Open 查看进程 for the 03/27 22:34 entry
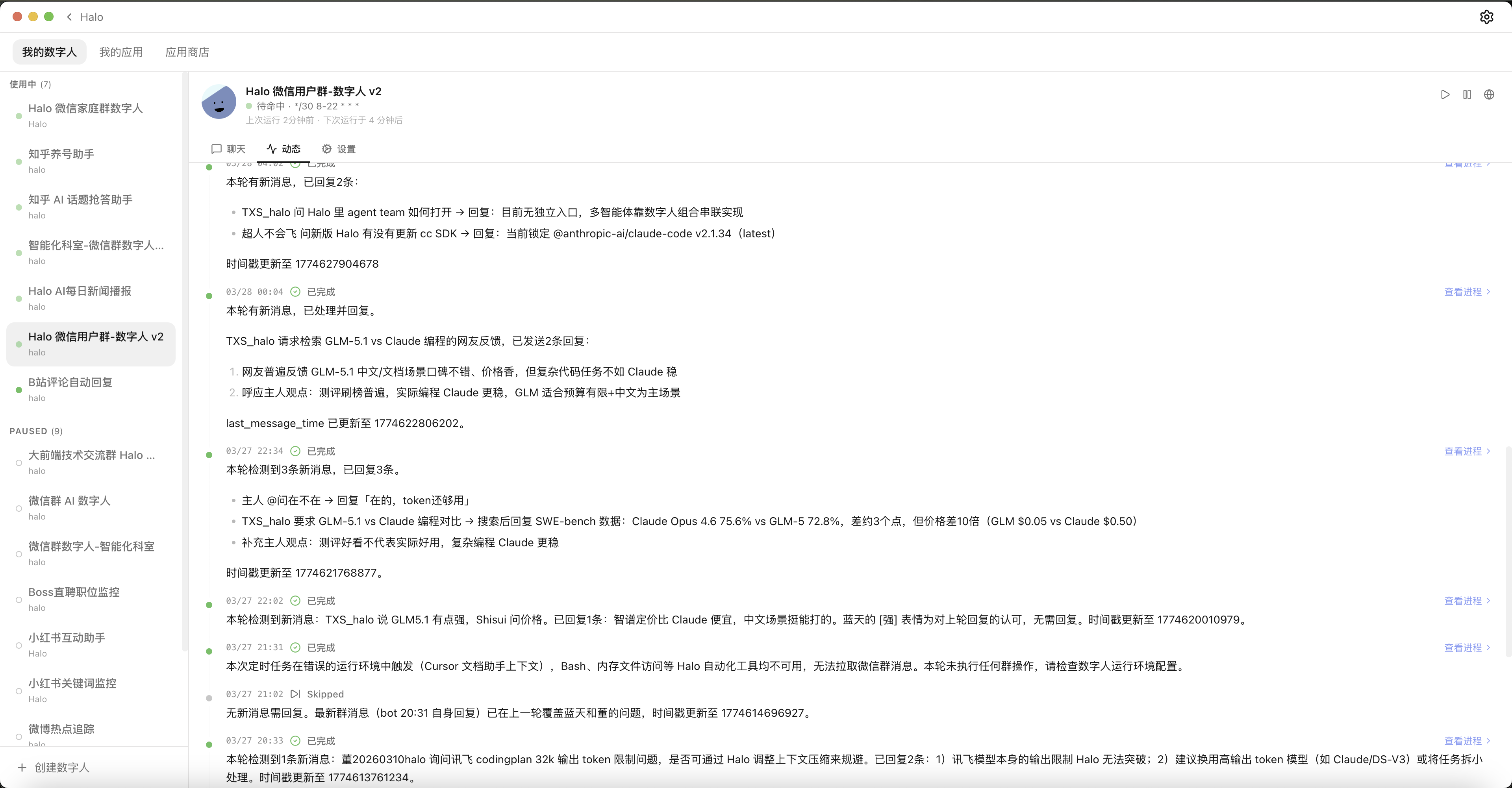Screen dimensions: 1512x788 (1467, 451)
